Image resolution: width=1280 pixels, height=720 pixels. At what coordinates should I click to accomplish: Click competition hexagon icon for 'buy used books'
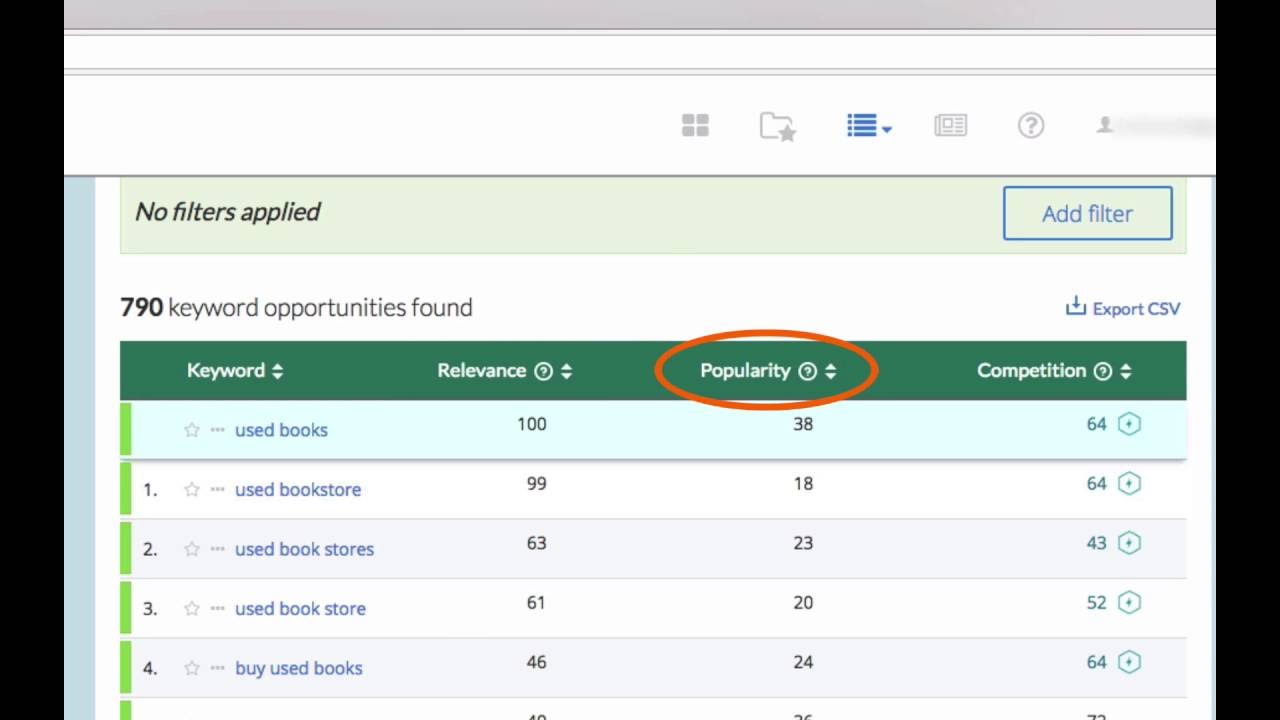(1129, 662)
